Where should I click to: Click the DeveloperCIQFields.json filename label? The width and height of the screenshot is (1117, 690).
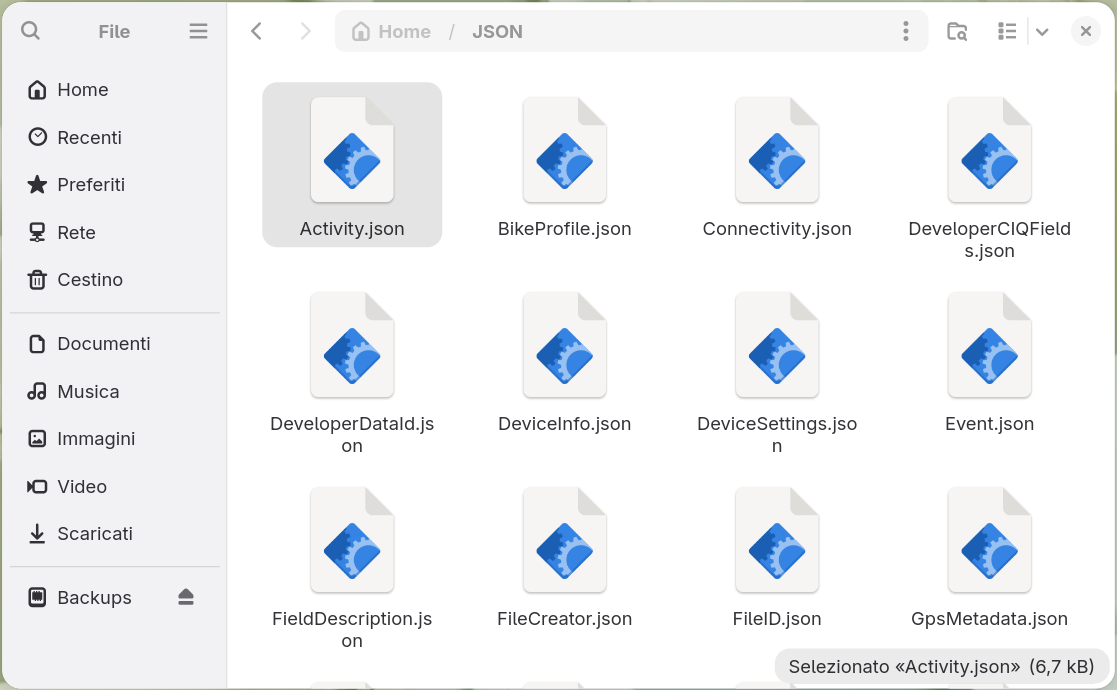(x=989, y=239)
